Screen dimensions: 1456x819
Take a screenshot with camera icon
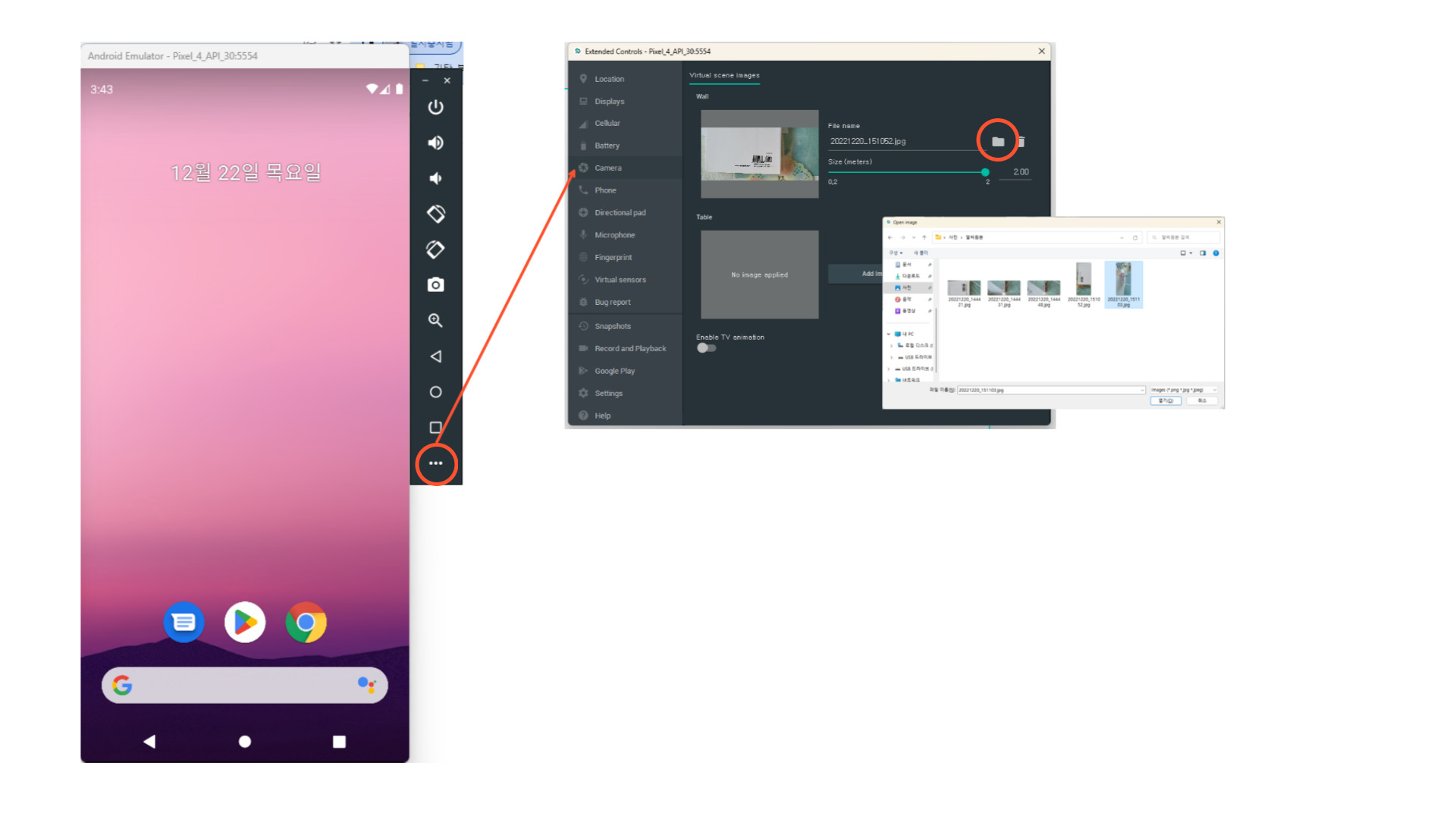click(435, 285)
